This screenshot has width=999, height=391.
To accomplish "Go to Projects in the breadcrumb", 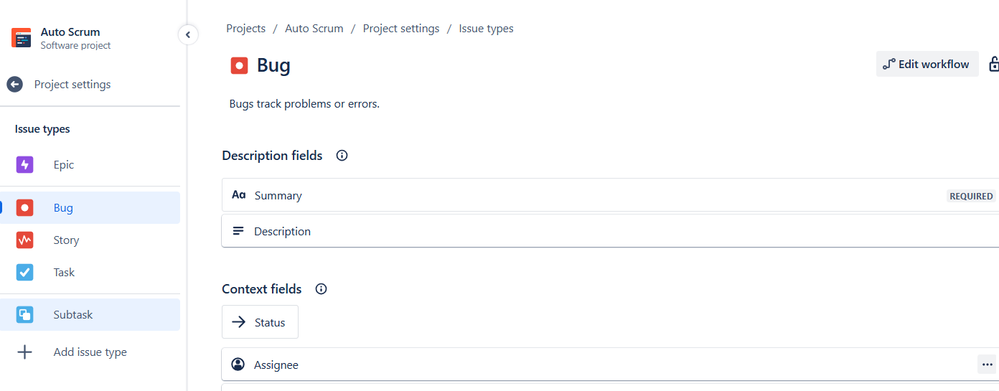I will [x=246, y=29].
